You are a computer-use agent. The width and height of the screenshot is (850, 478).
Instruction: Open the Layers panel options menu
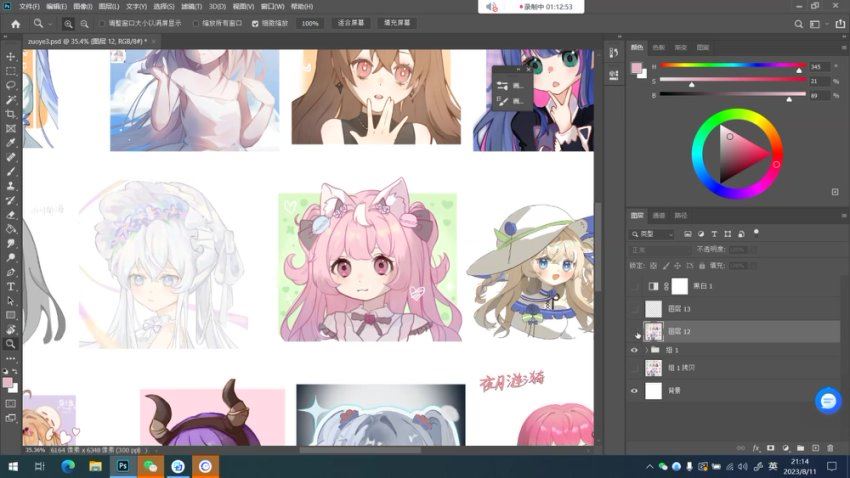[843, 216]
